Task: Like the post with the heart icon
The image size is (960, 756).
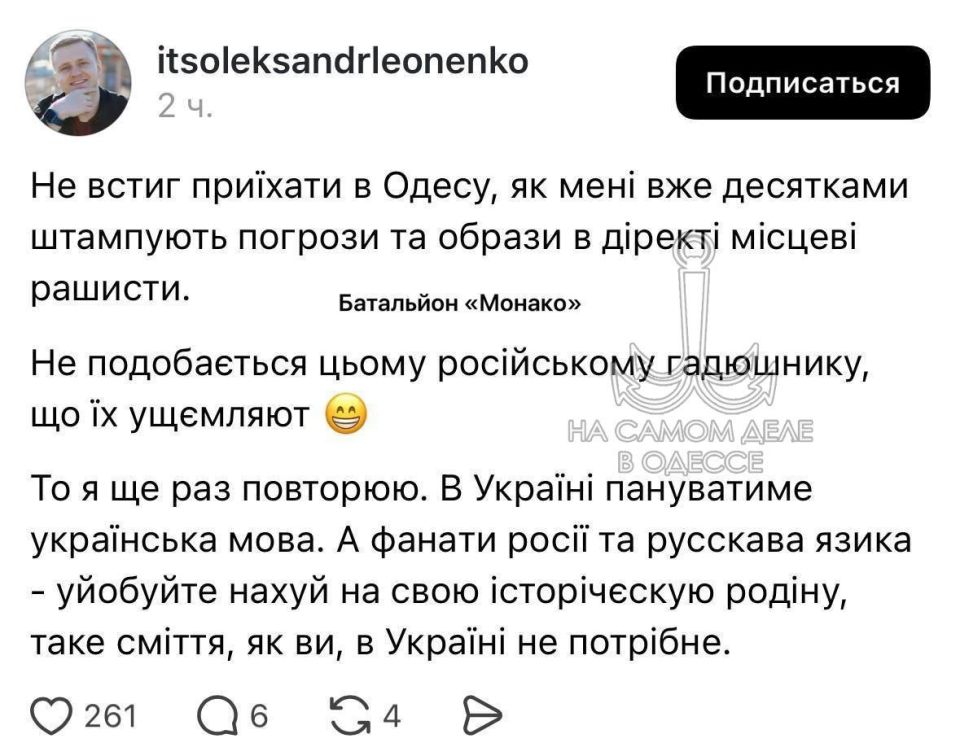Action: (x=52, y=716)
